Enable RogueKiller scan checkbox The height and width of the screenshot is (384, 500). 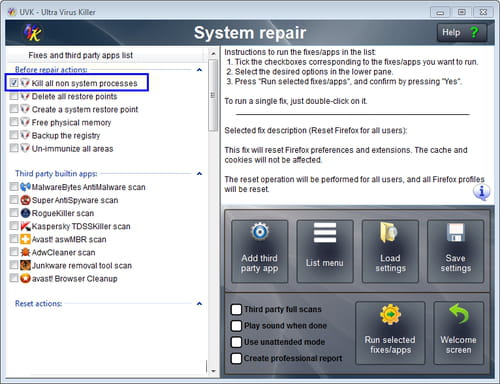point(14,213)
